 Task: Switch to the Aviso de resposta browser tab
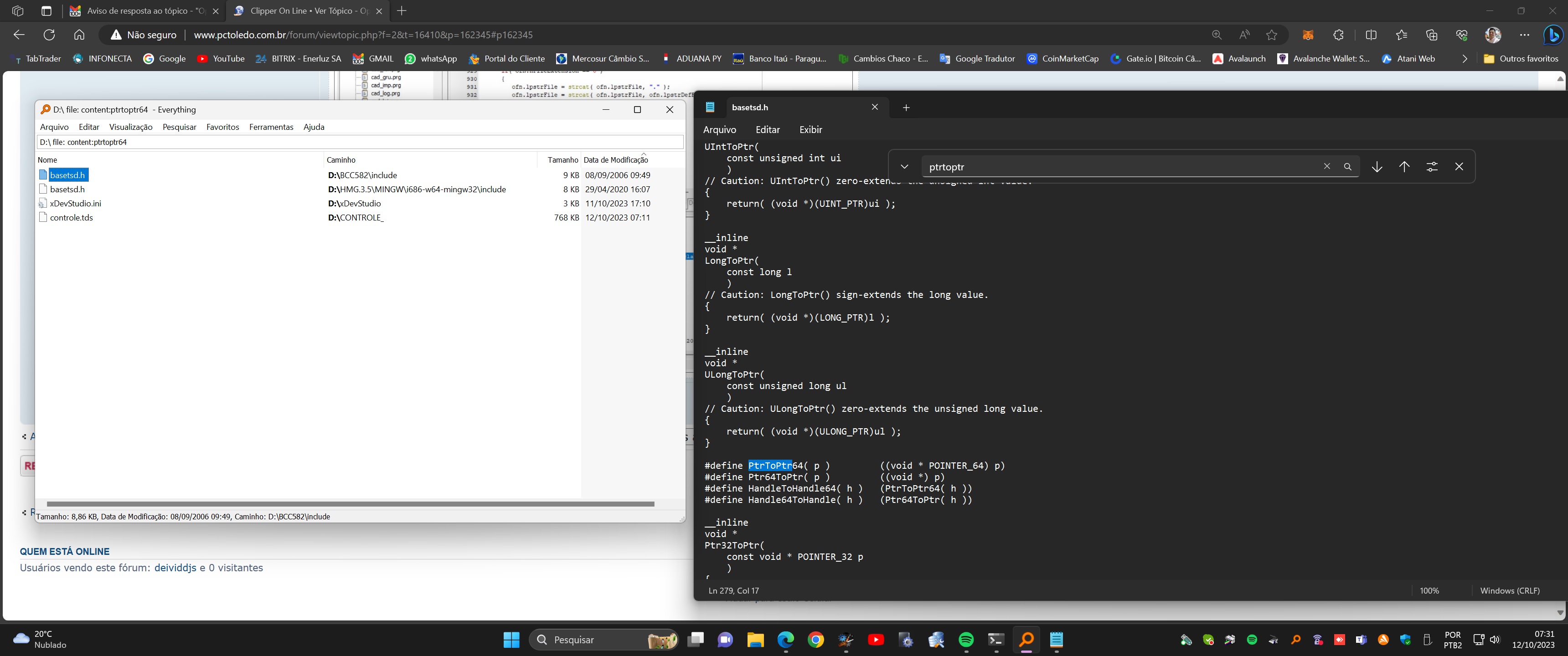click(x=145, y=11)
